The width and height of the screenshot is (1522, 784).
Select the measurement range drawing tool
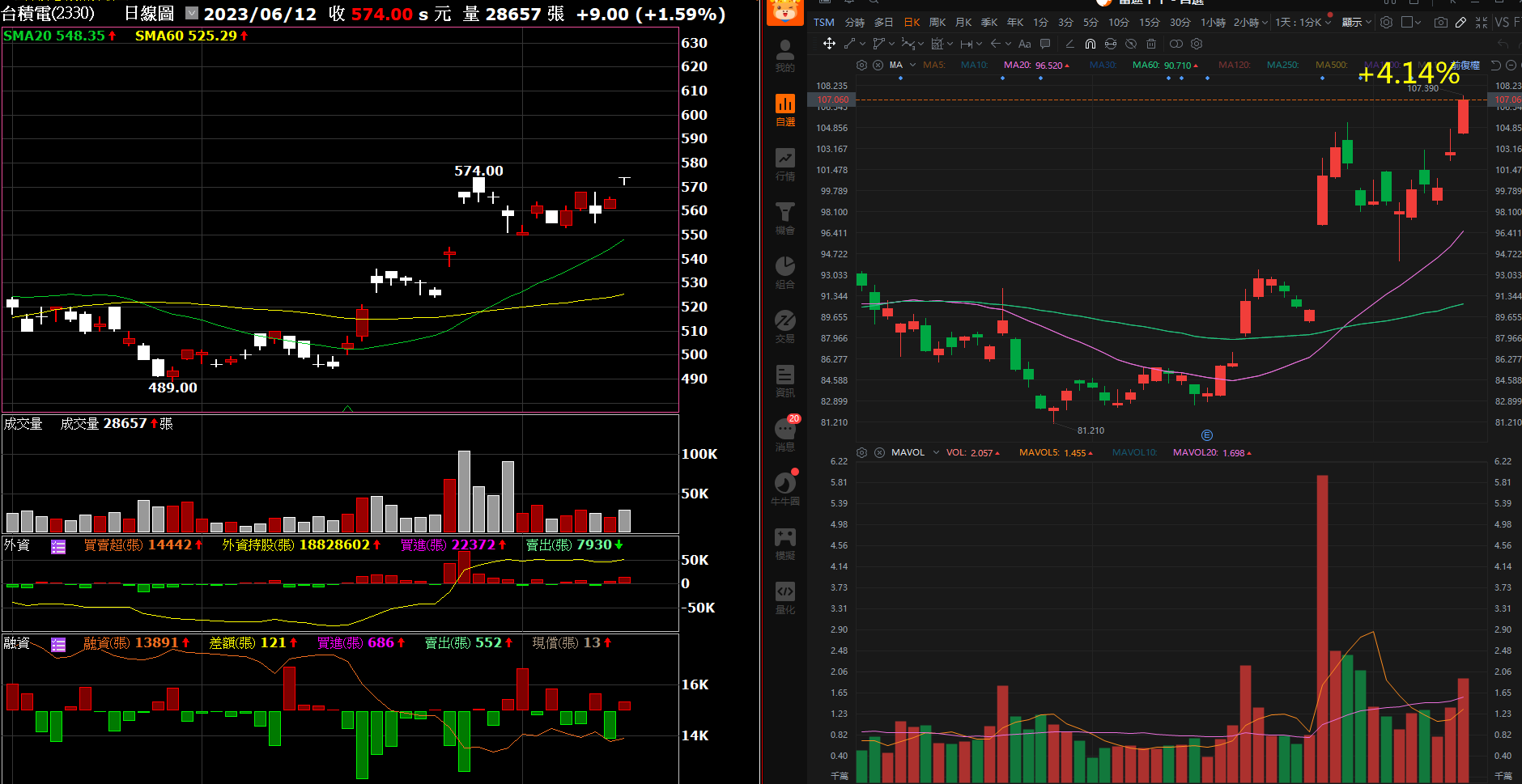tap(966, 44)
